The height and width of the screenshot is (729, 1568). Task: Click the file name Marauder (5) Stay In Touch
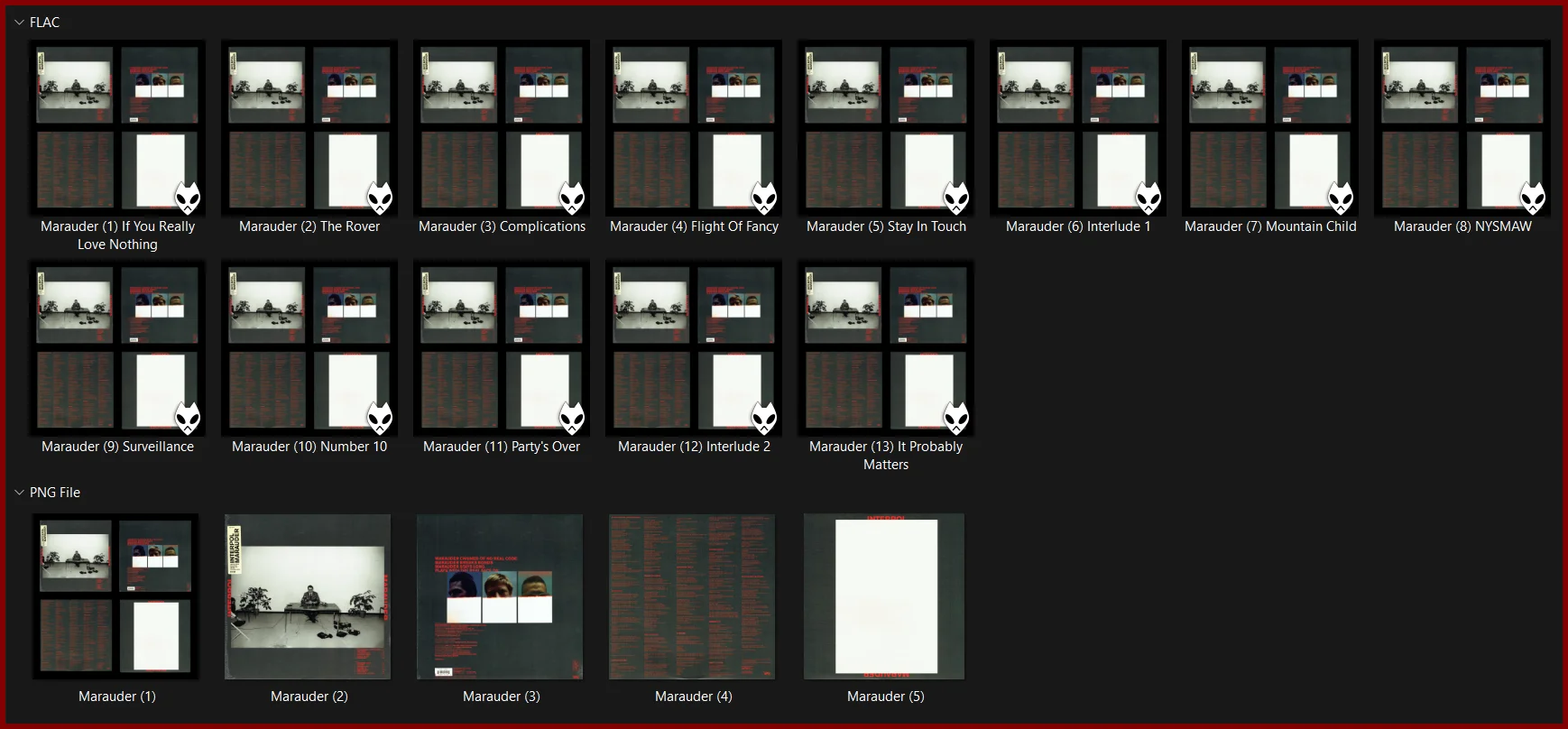coord(886,226)
